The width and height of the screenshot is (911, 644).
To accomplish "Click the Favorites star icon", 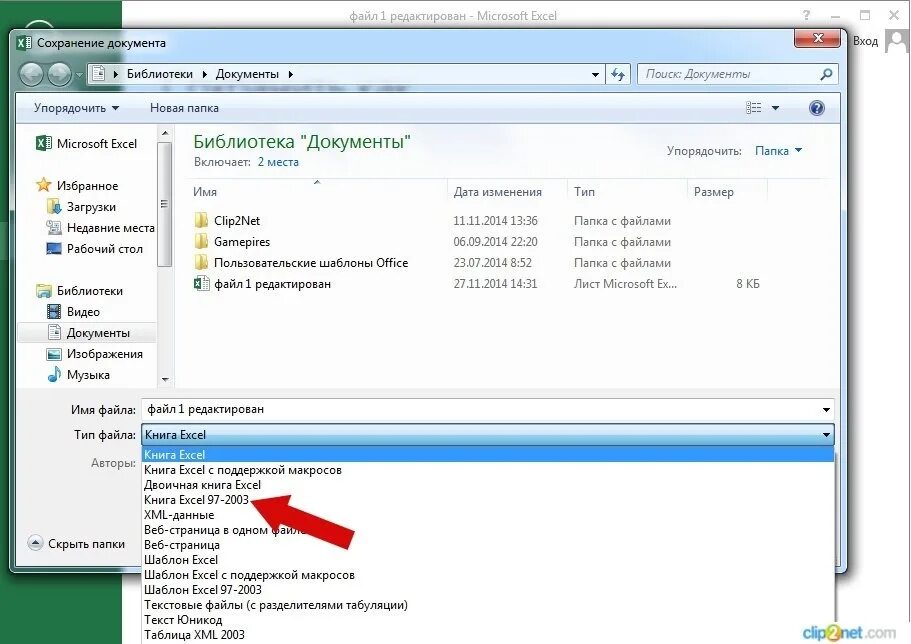I will [44, 185].
